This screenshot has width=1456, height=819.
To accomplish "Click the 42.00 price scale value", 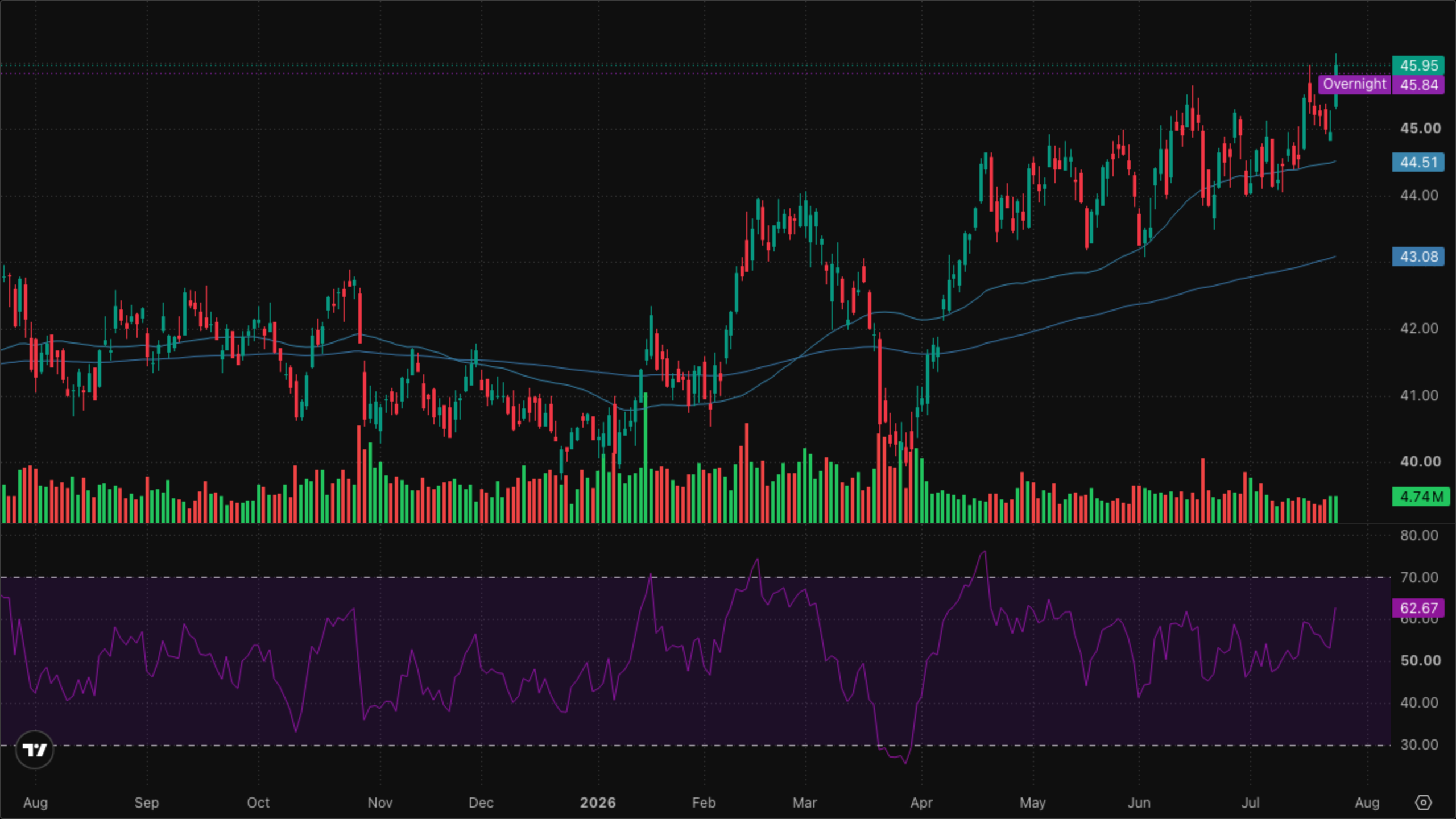I will click(1419, 328).
